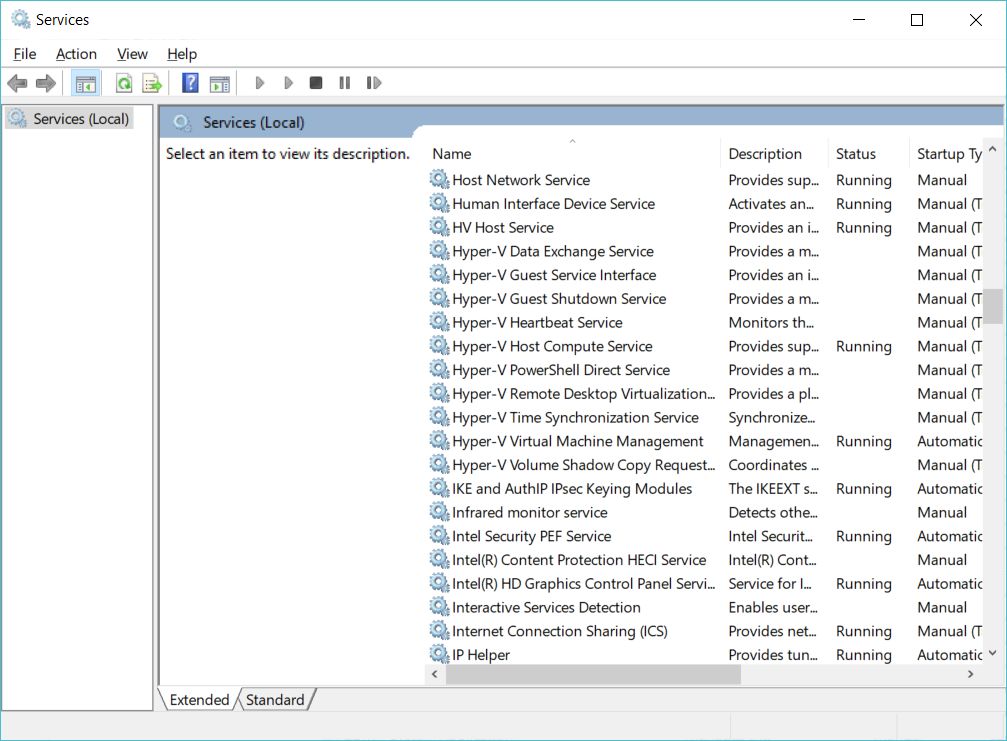Click gear icon of Intel Security PEF Service
This screenshot has height=741, width=1007.
(x=439, y=536)
